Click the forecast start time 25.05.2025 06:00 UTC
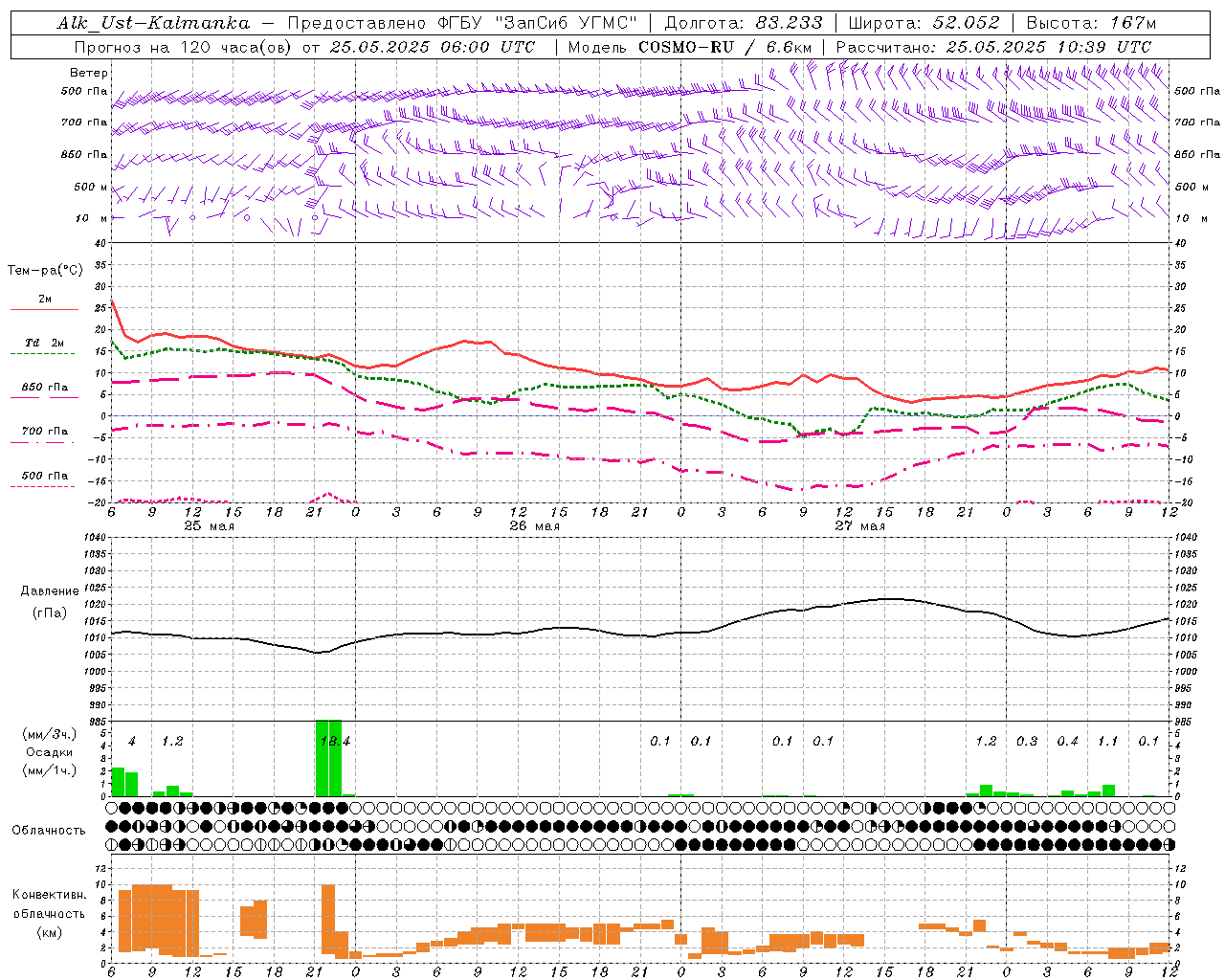 [432, 47]
